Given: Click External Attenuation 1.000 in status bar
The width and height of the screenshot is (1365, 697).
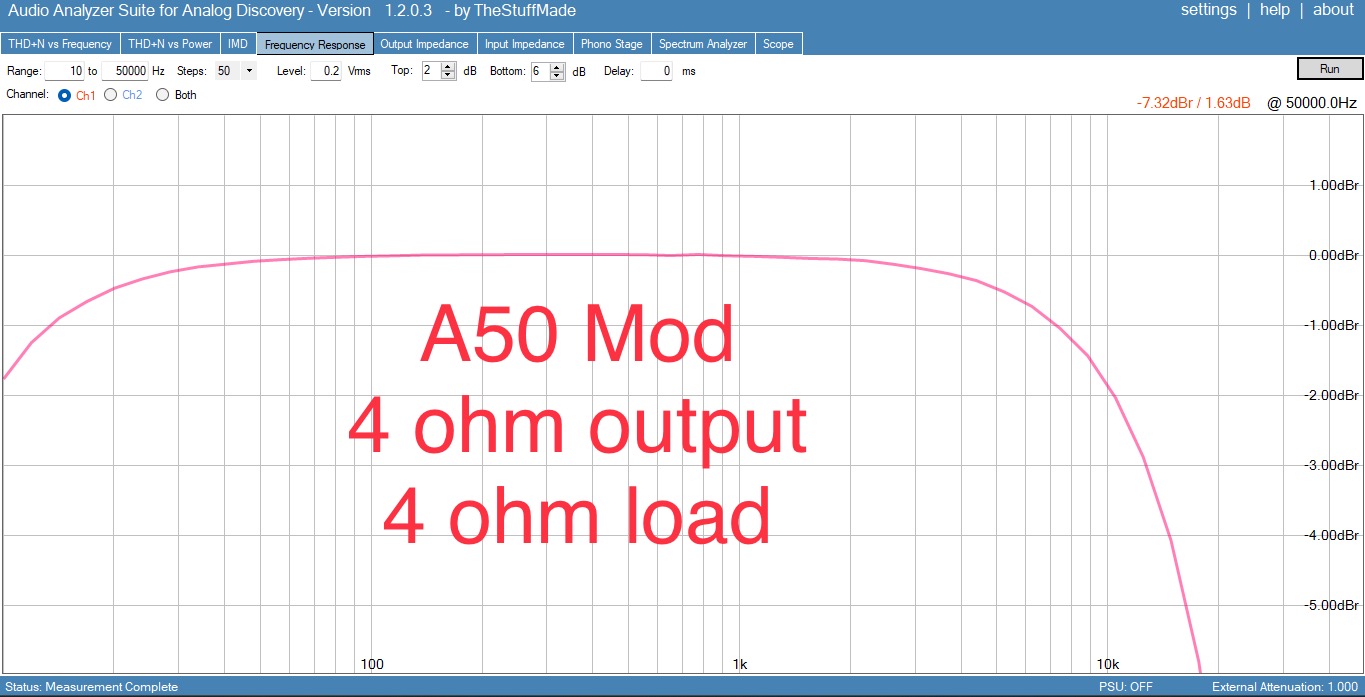Looking at the screenshot, I should [x=1285, y=687].
